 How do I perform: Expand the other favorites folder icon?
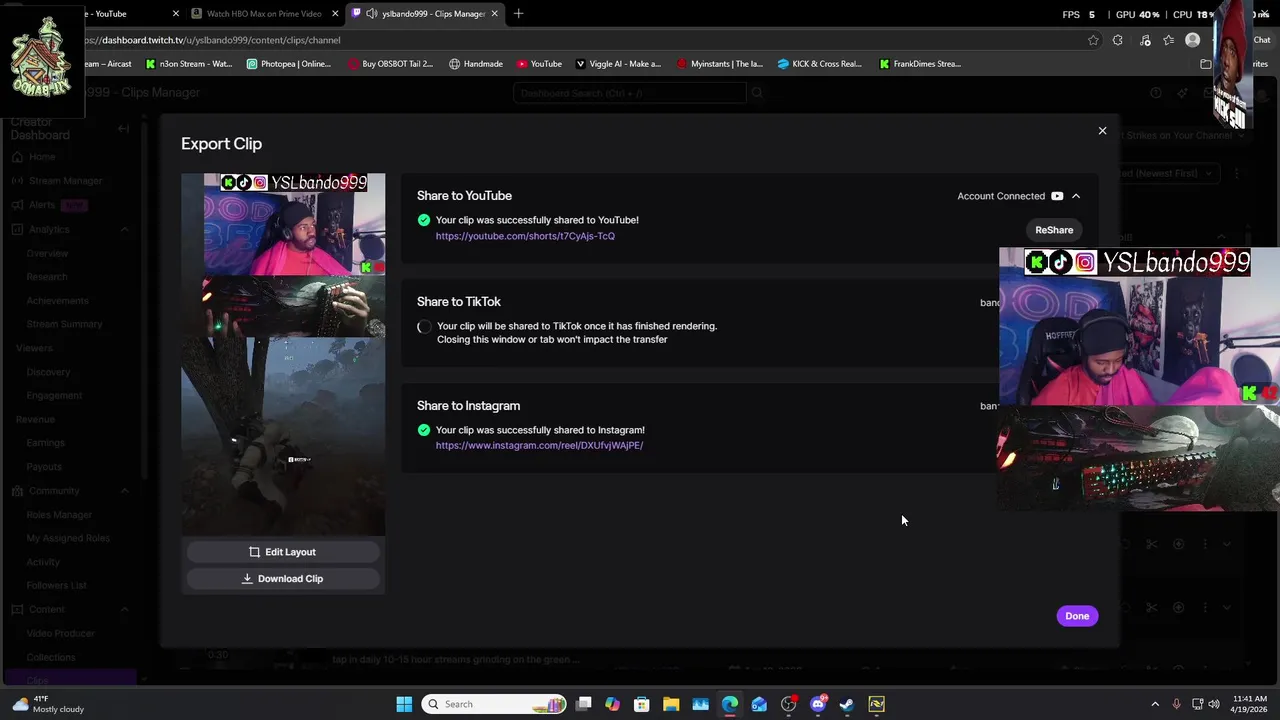click(x=1206, y=64)
